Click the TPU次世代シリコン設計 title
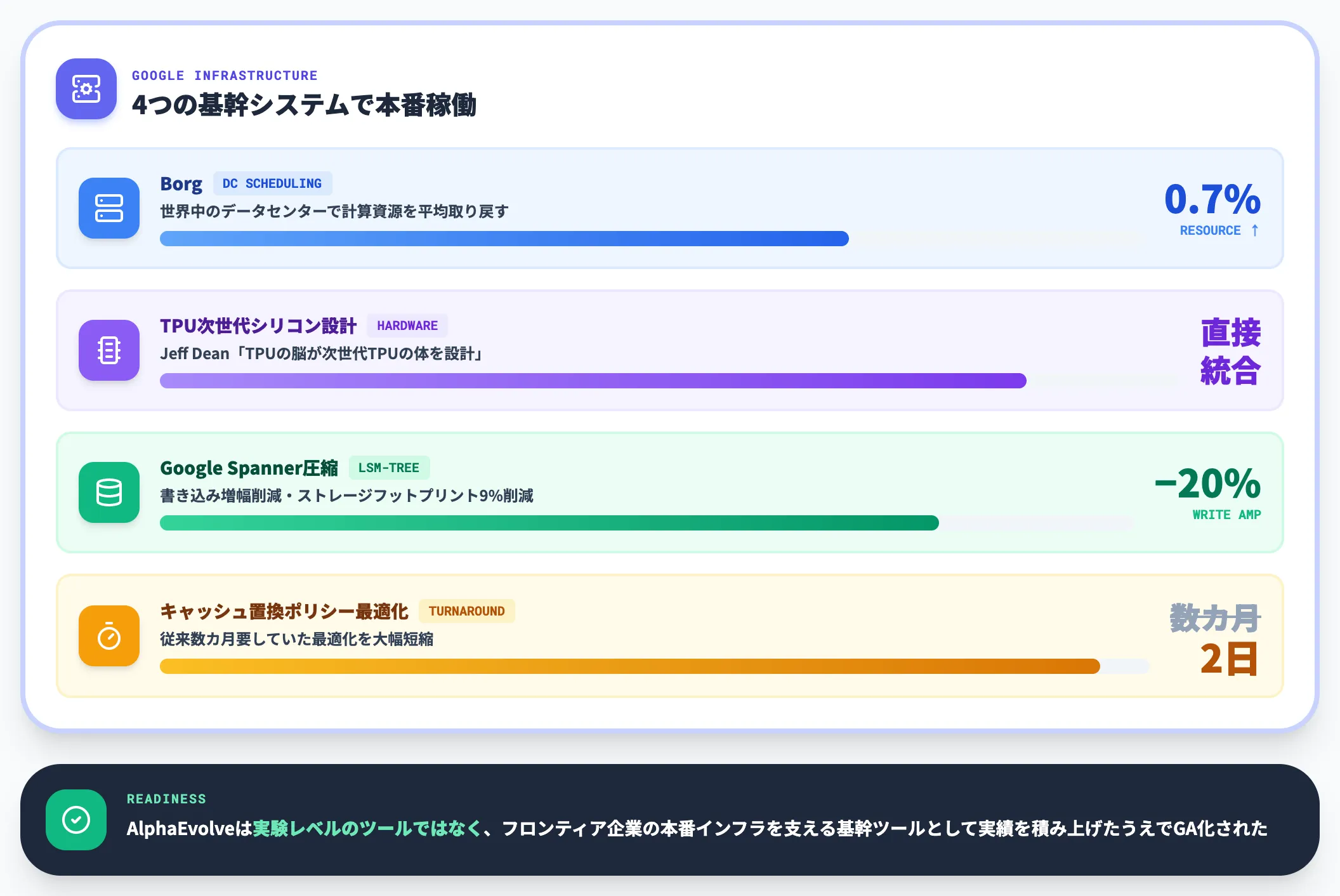 coord(258,326)
